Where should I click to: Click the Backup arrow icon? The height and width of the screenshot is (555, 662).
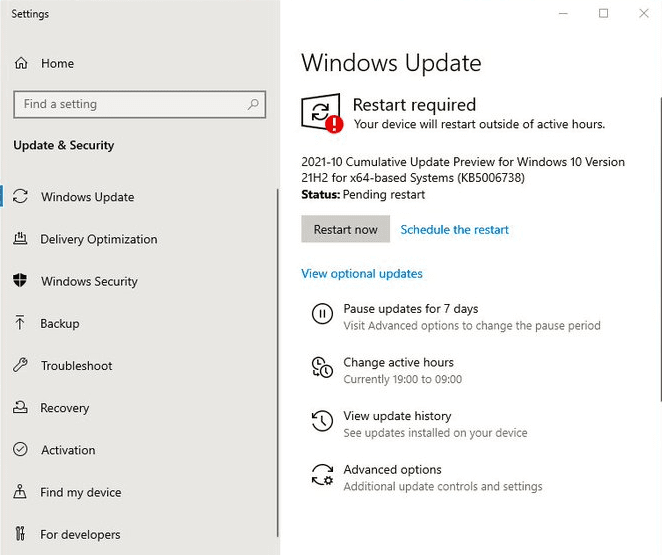point(20,322)
